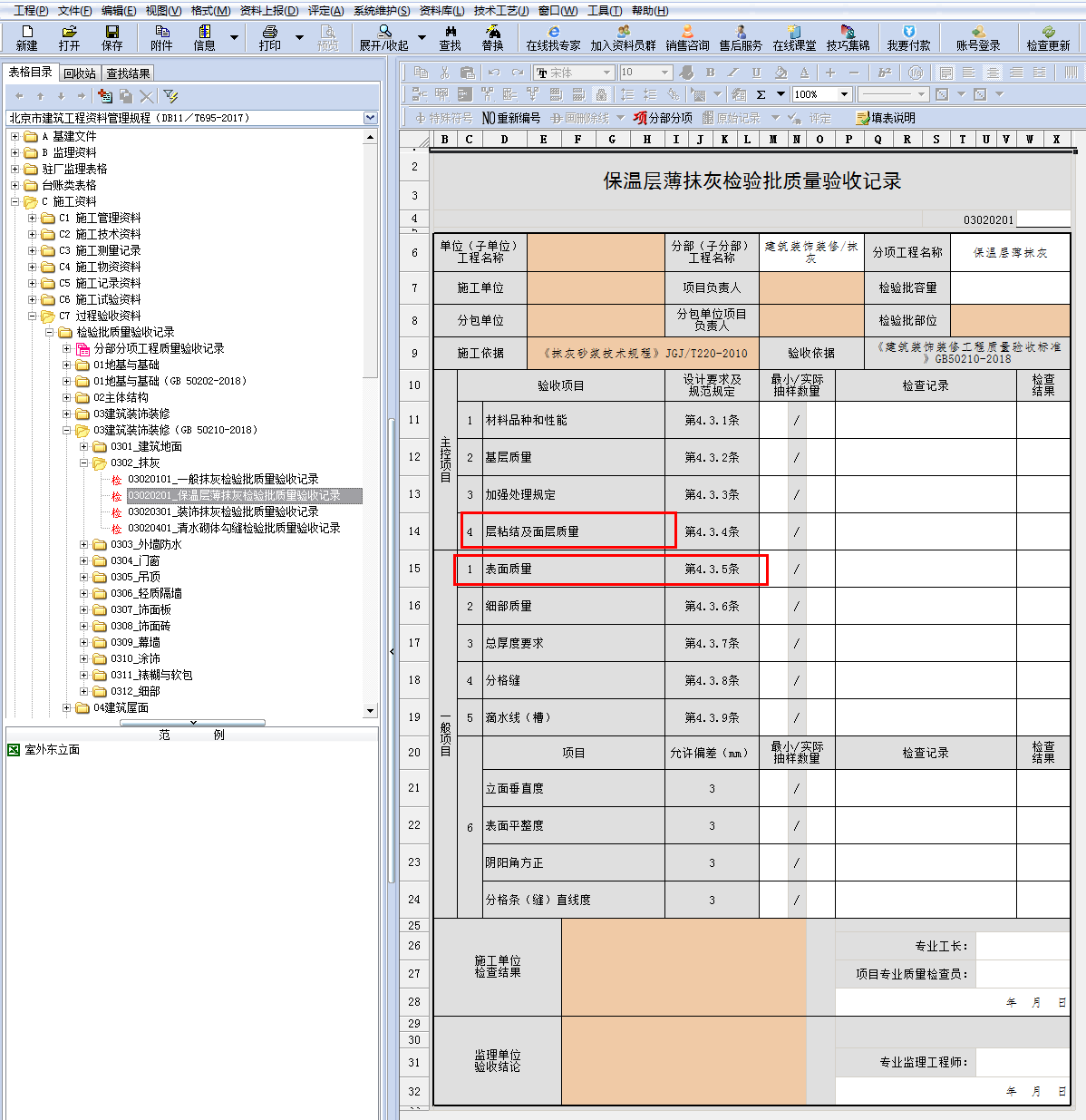
Task: Click the 重新编号 renumber button
Action: pyautogui.click(x=511, y=118)
